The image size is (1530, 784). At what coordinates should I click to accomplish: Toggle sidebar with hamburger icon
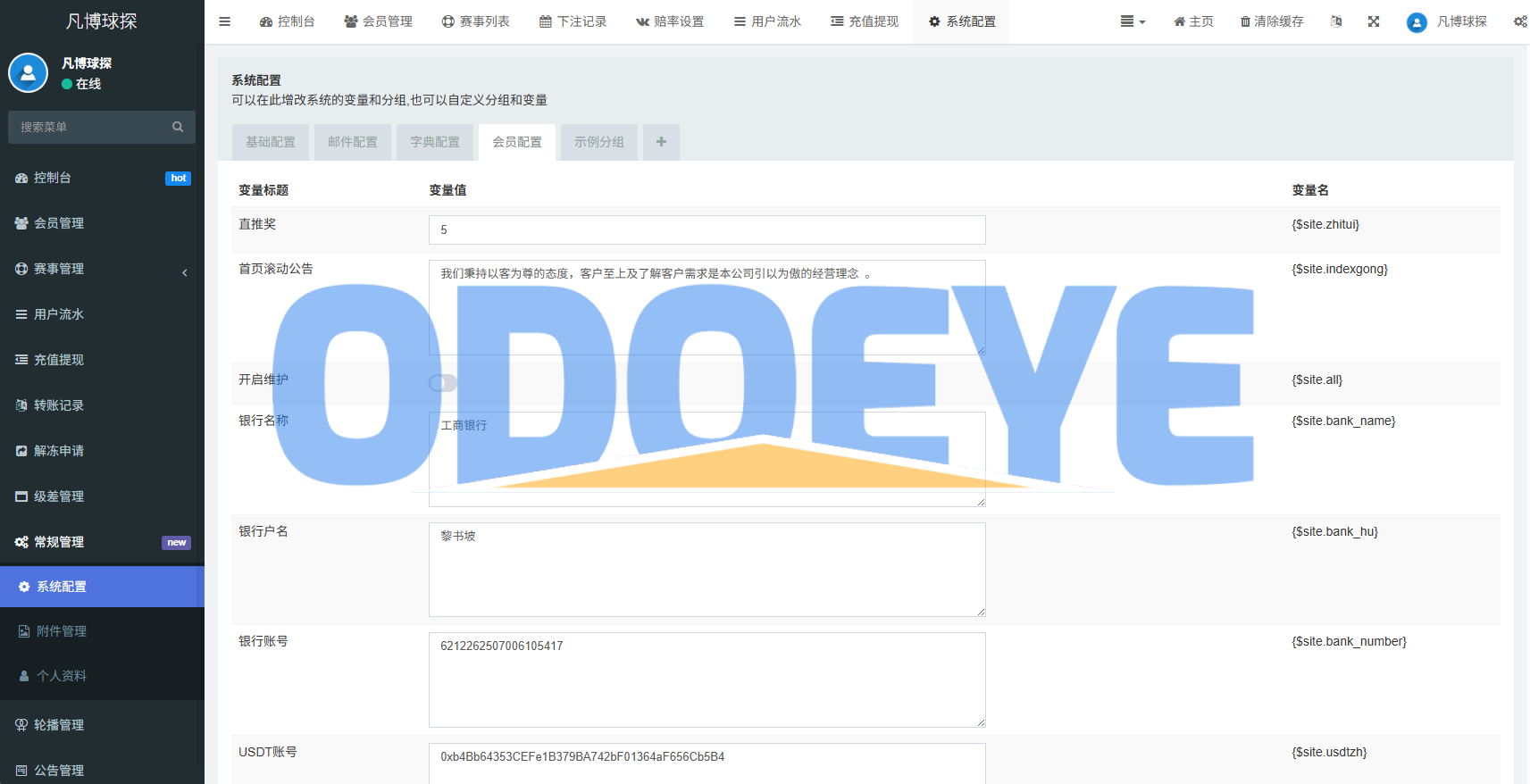[x=225, y=21]
